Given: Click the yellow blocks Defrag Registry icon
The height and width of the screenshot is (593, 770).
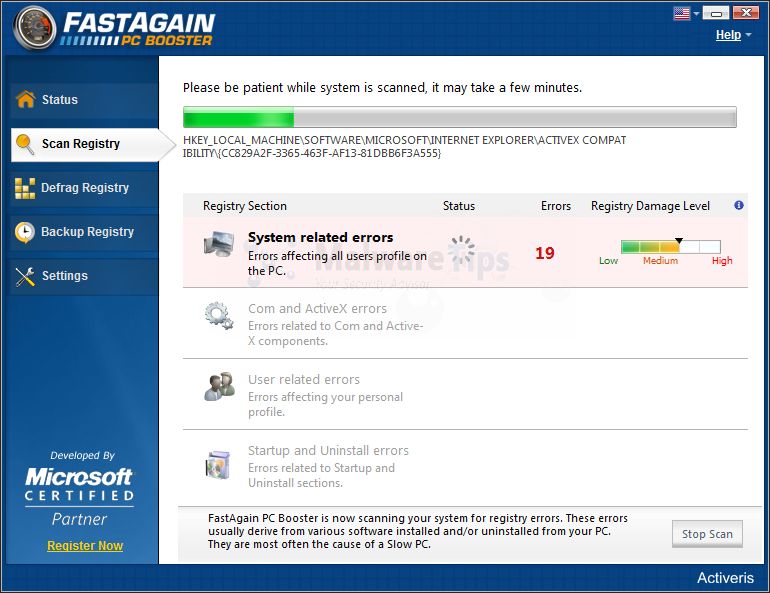Looking at the screenshot, I should coord(25,188).
